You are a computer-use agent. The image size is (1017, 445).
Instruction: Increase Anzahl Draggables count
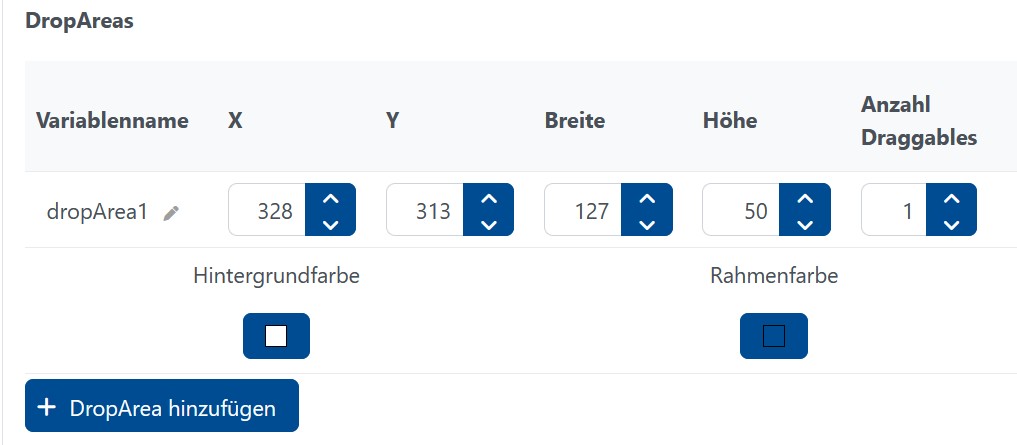click(x=951, y=199)
